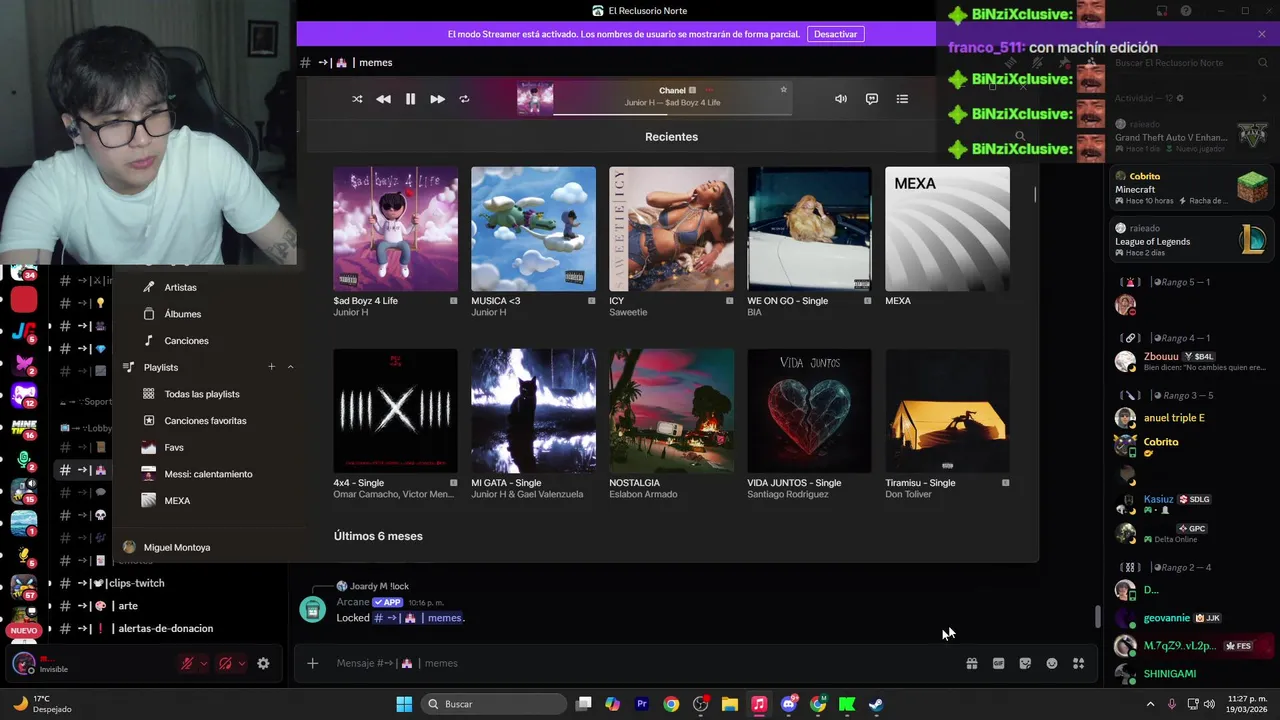This screenshot has width=1280, height=720.
Task: Click Desactivar streamer mode button
Action: click(x=835, y=34)
